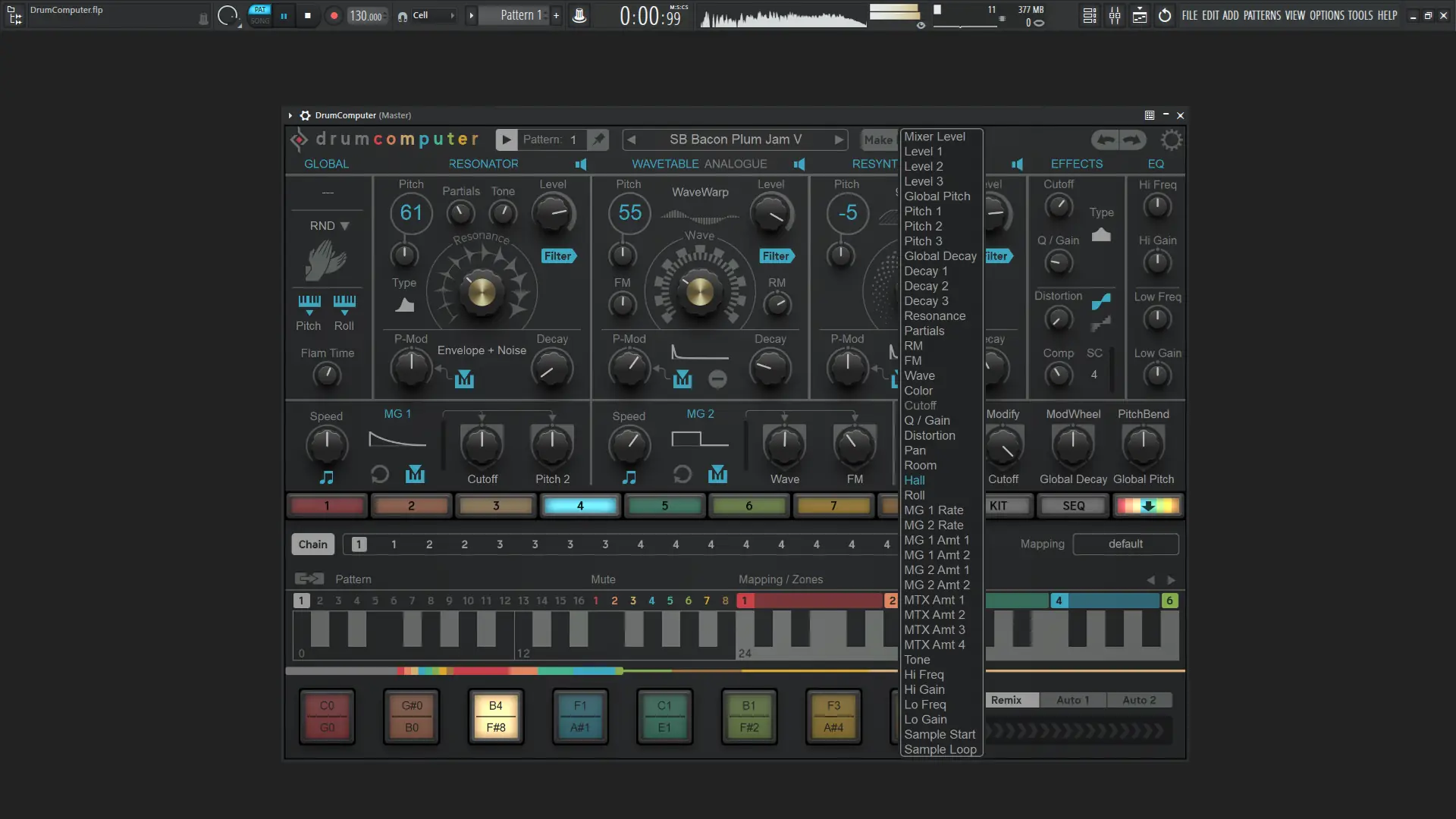Click the SEQ button

pos(1073,506)
